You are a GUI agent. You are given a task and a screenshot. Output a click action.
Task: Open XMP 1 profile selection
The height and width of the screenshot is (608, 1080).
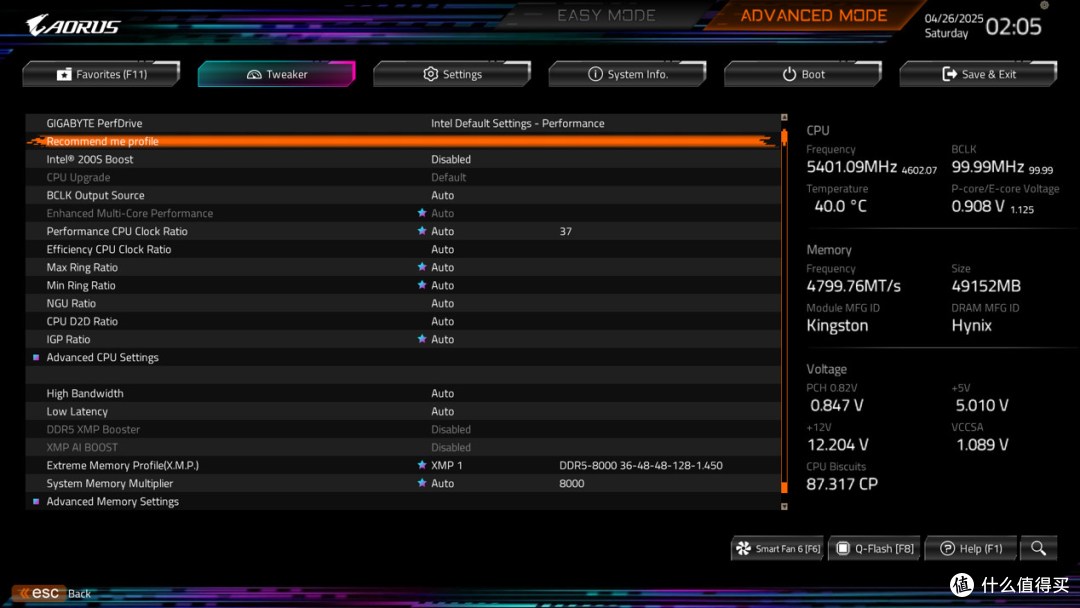click(446, 465)
